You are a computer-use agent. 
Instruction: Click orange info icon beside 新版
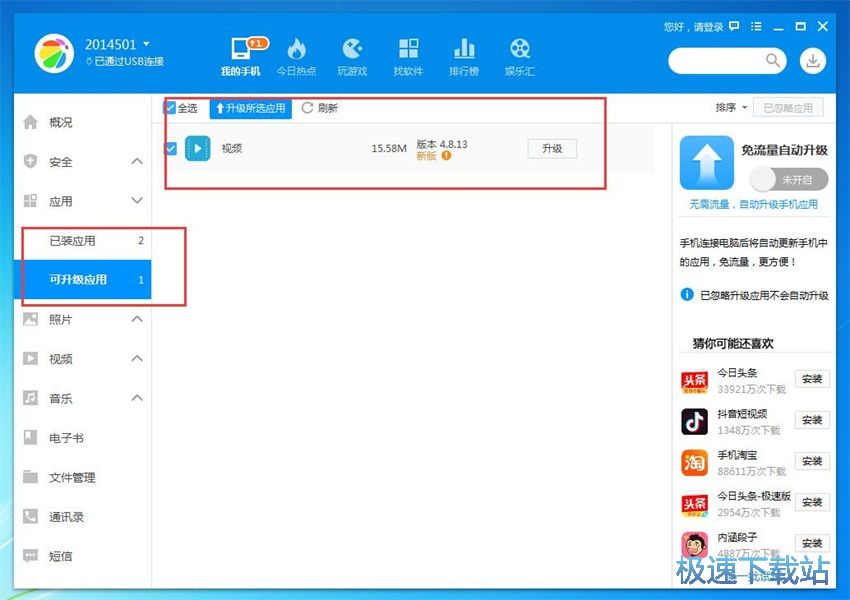[446, 156]
